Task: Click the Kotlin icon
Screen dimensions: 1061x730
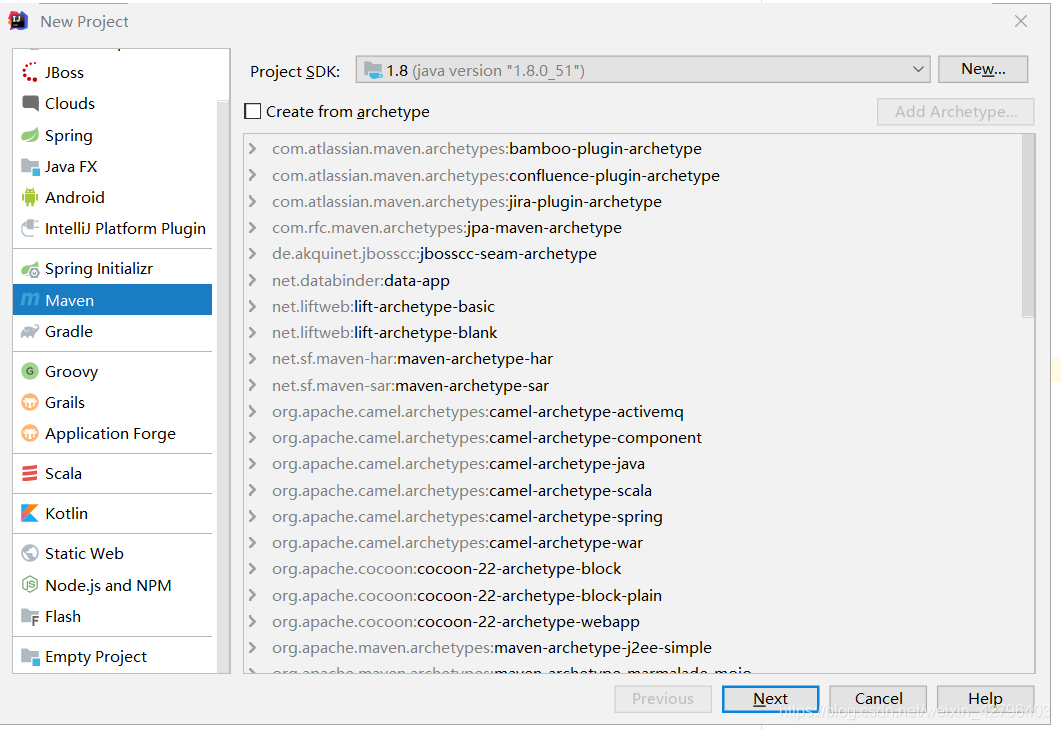Action: tap(30, 514)
